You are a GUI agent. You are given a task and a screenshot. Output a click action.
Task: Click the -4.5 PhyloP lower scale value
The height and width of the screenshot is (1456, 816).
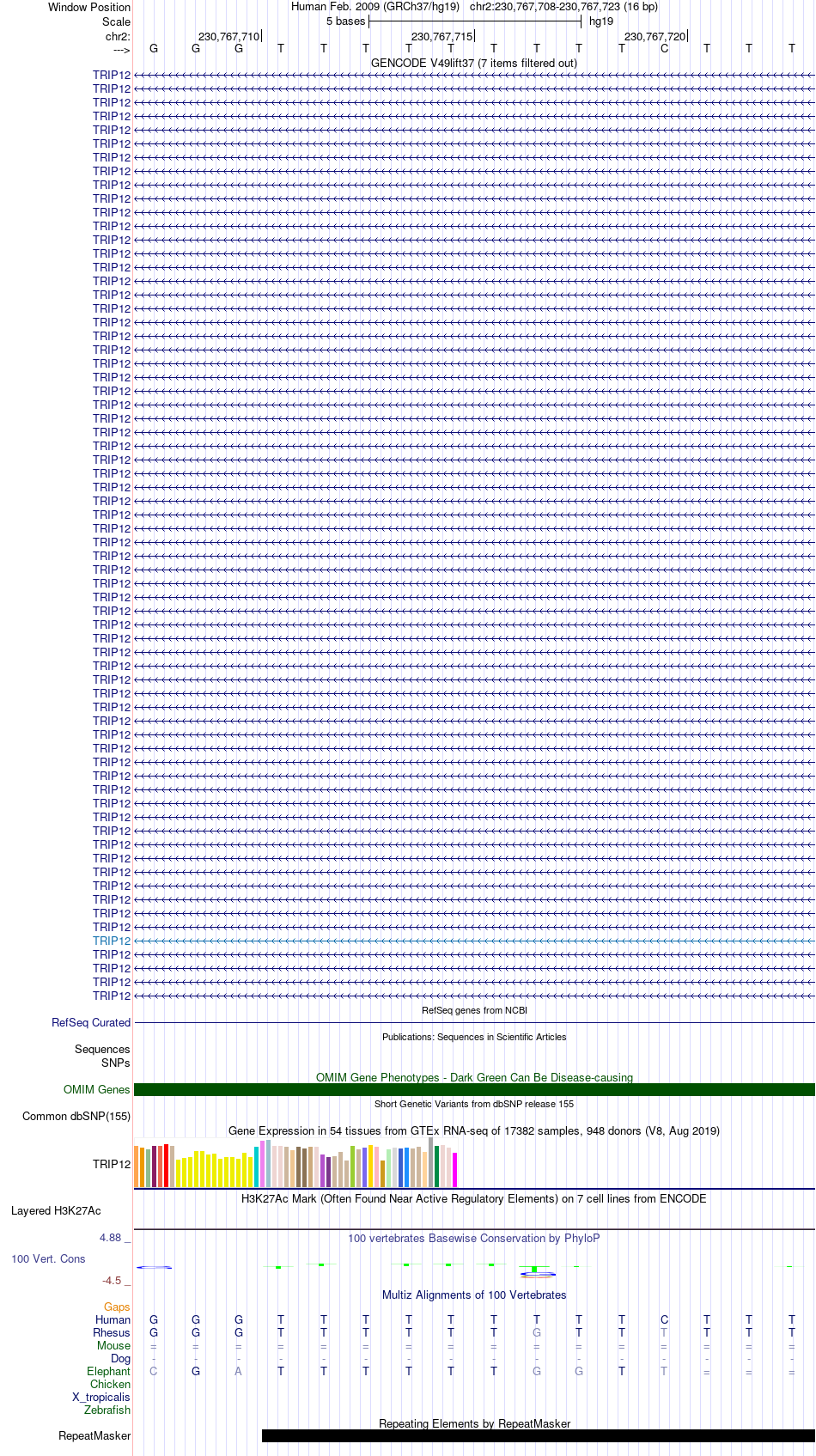pos(117,1281)
